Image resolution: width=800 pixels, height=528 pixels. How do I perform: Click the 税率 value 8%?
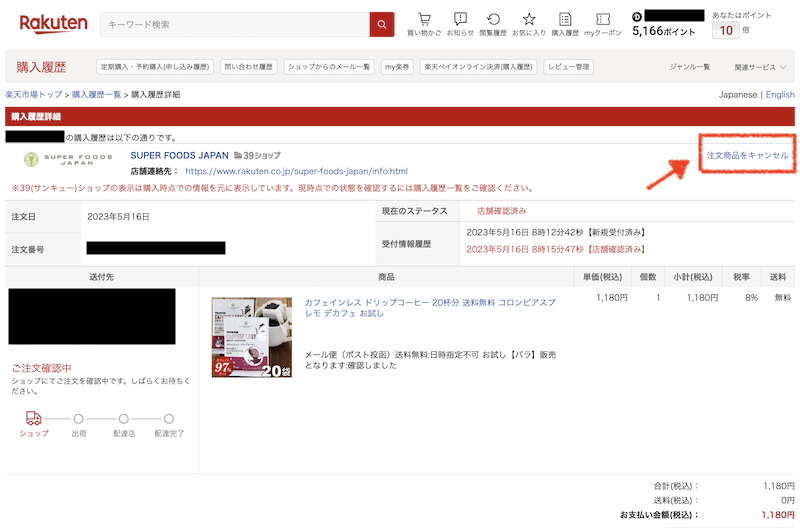pos(751,297)
